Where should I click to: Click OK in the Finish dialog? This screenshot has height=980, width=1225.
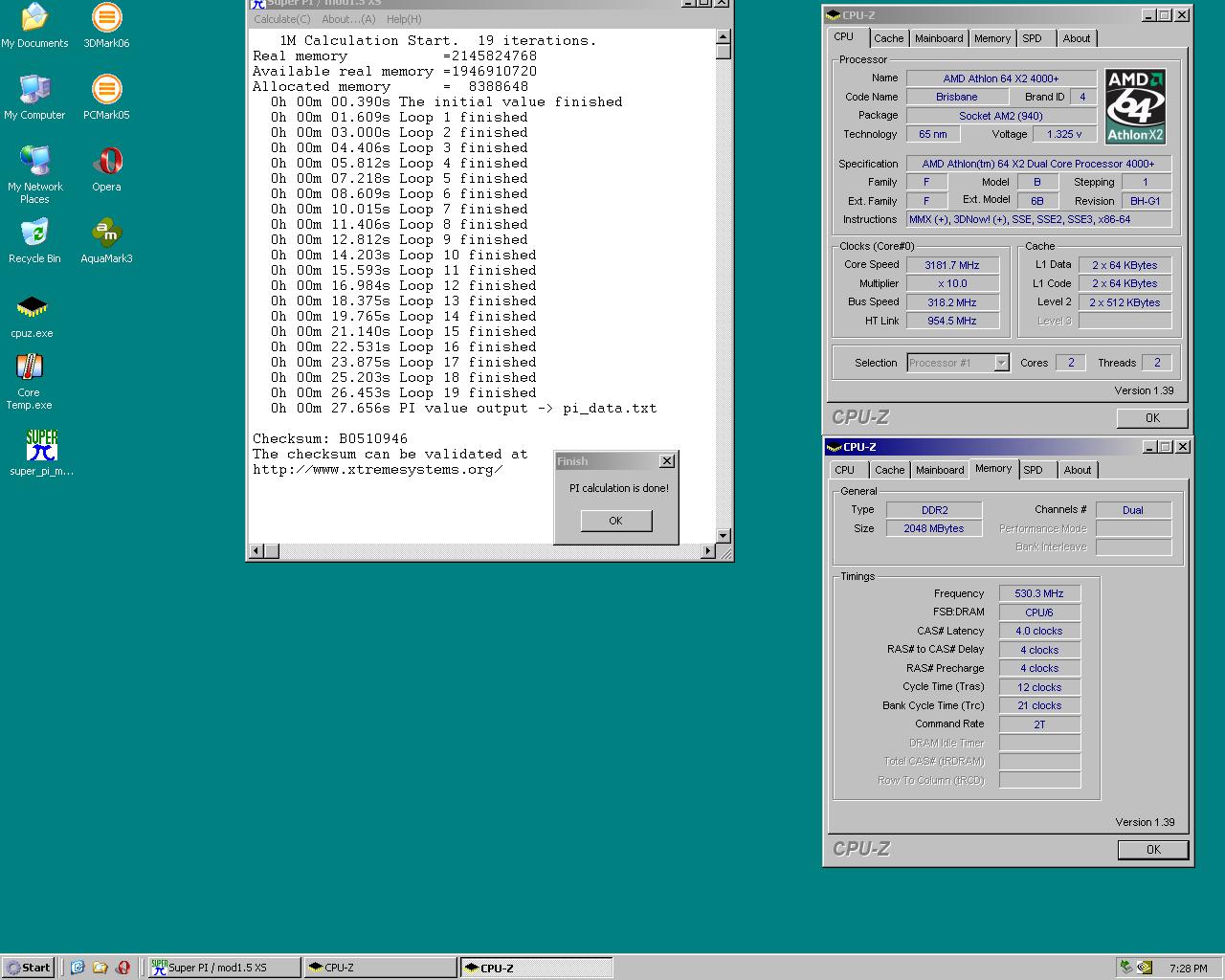(615, 521)
